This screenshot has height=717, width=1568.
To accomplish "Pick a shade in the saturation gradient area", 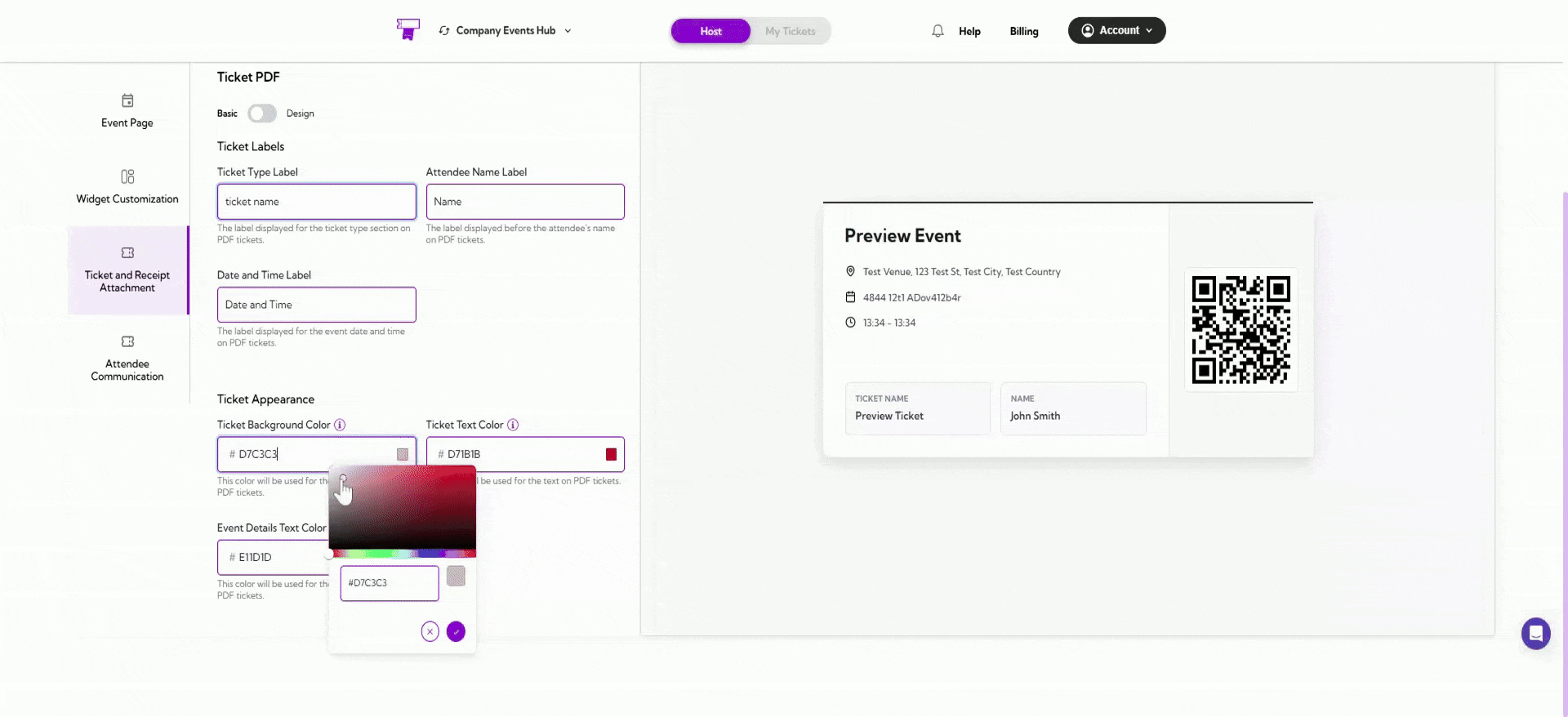I will [402, 508].
